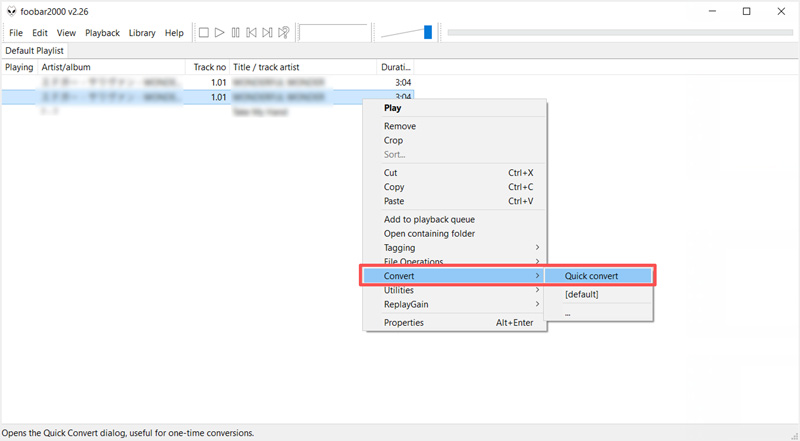Open the Edit menu
The width and height of the screenshot is (800, 441).
pyautogui.click(x=40, y=33)
